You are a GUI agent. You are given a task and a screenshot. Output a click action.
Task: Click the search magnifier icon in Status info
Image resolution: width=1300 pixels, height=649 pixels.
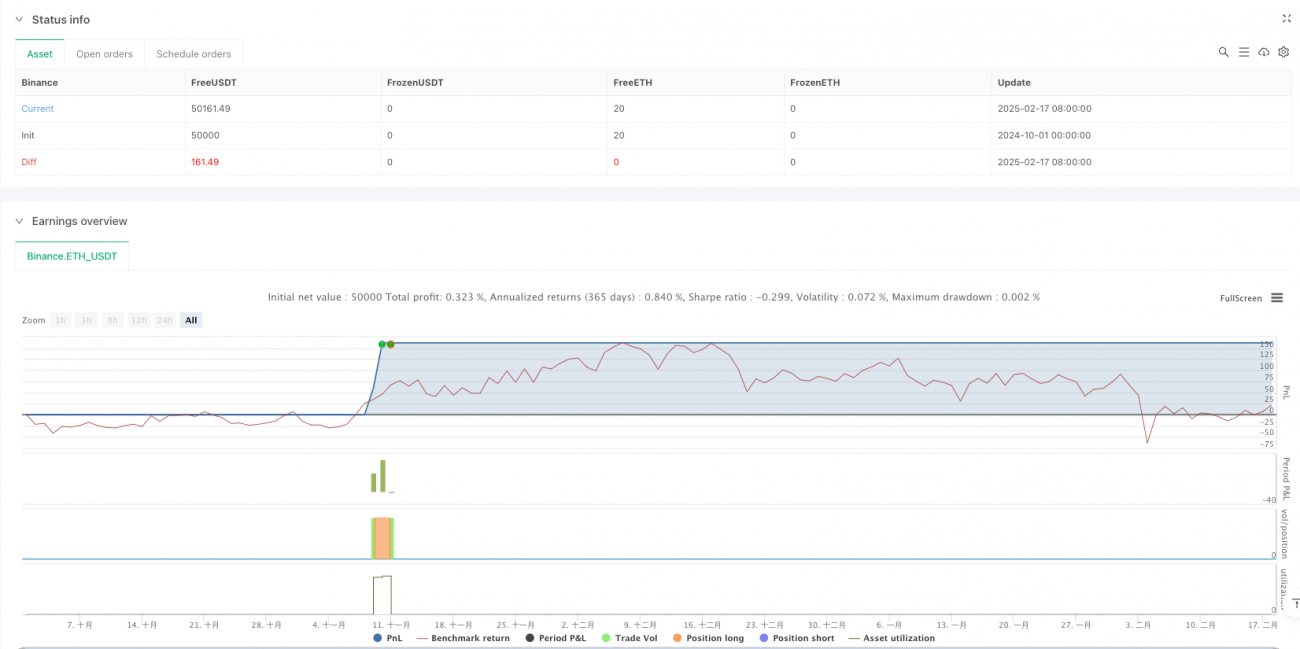click(x=1223, y=52)
